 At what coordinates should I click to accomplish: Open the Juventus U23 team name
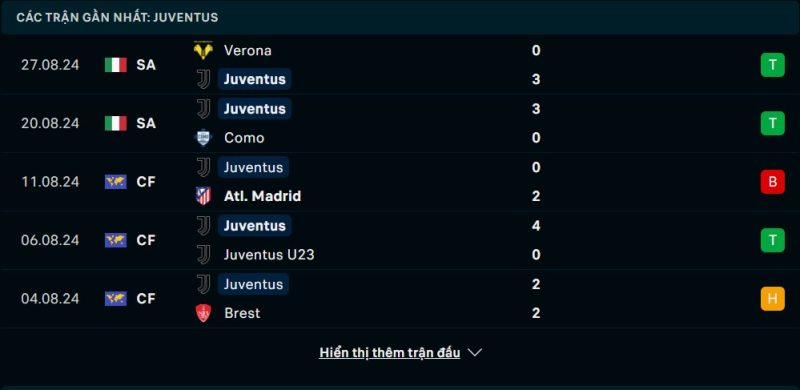click(269, 255)
